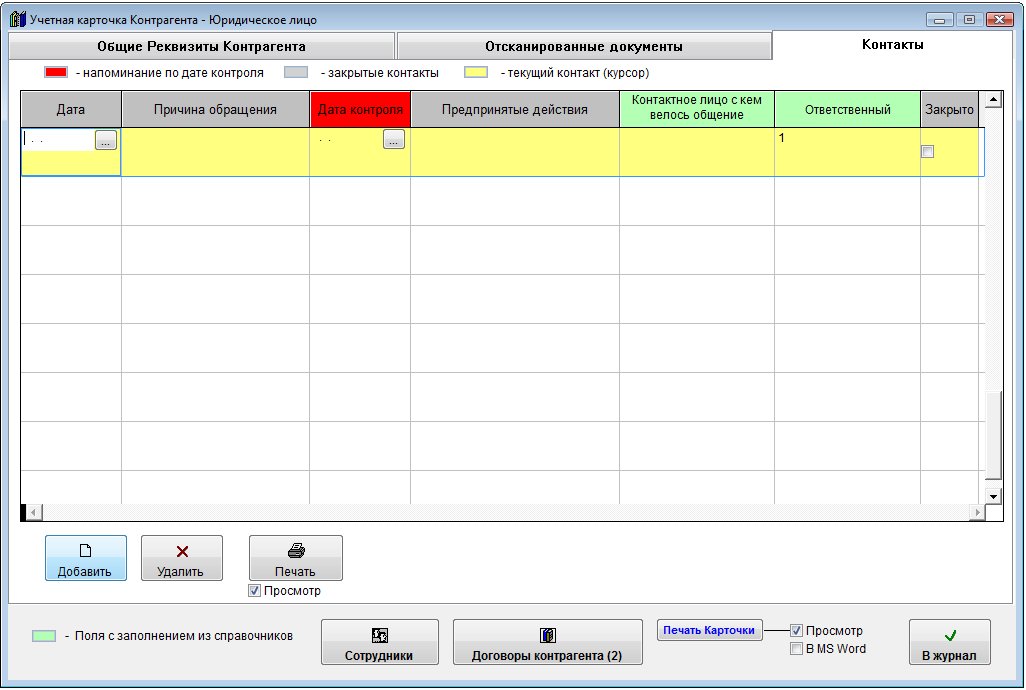Minimize the Учетная карточка window

point(940,20)
